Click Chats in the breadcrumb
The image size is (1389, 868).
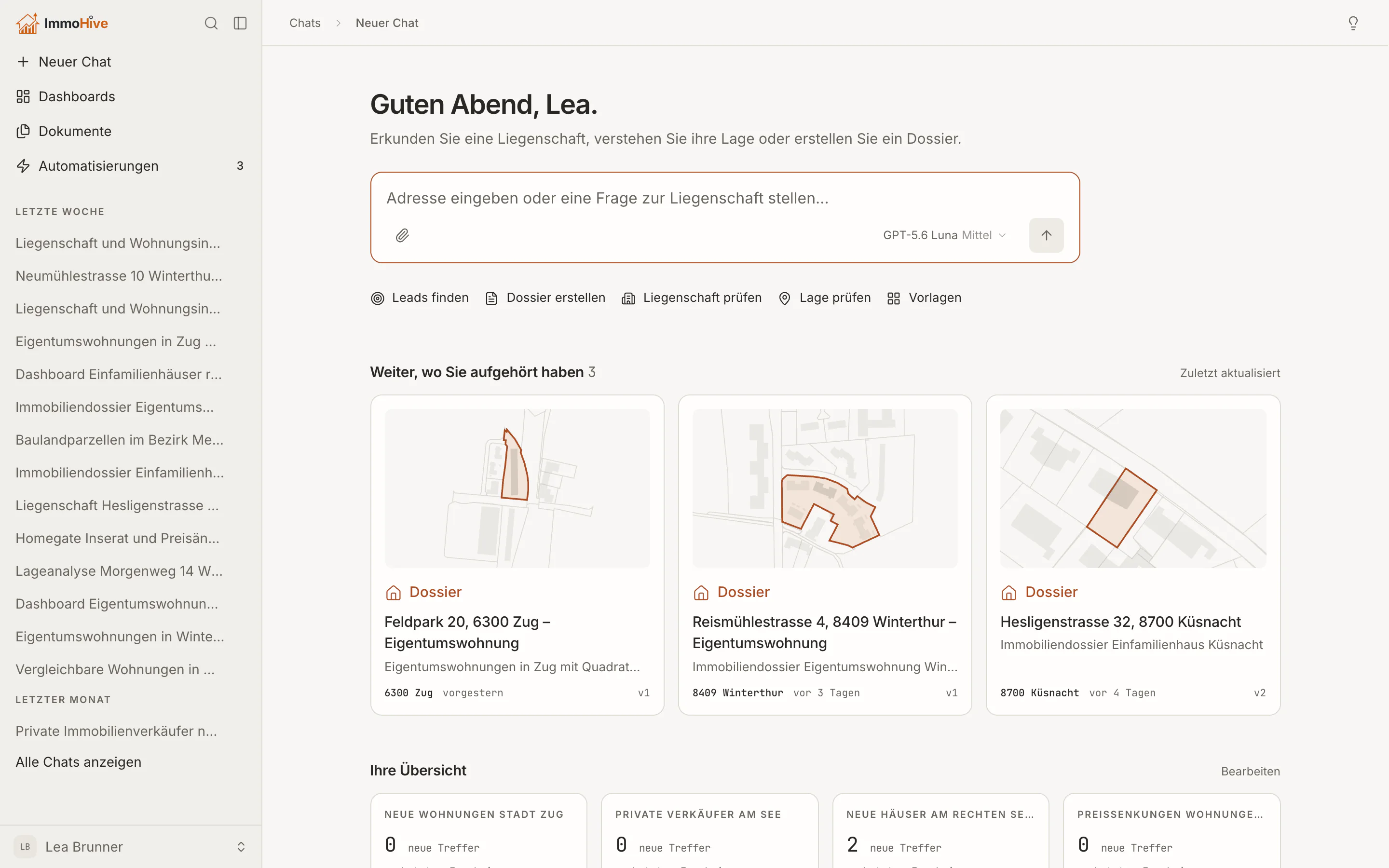click(305, 23)
